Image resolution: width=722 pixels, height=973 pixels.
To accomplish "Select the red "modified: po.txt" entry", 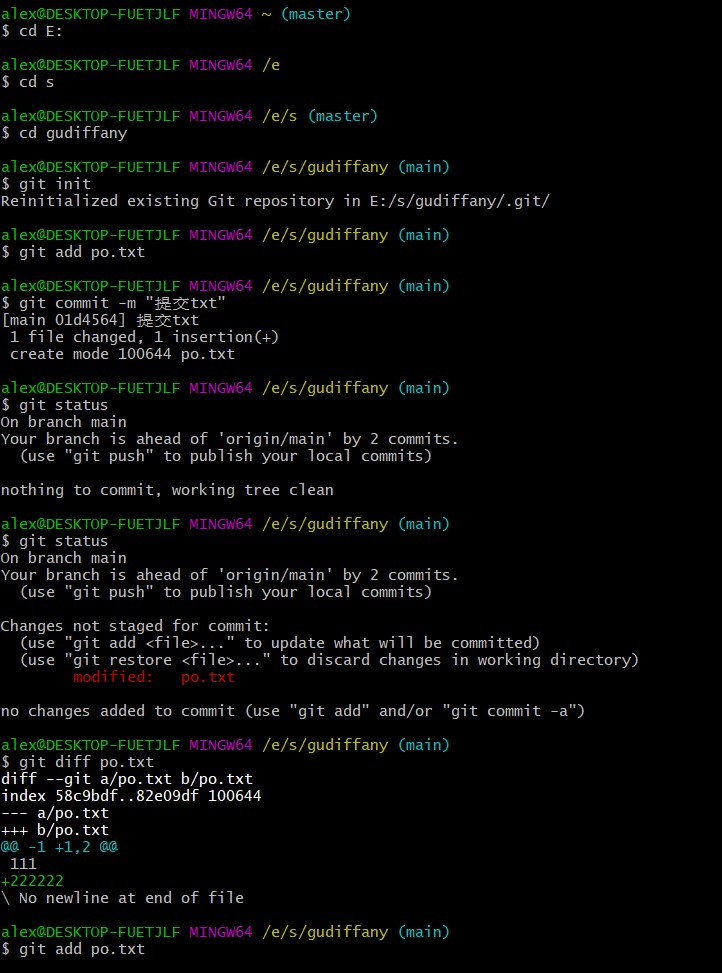I will pos(154,677).
